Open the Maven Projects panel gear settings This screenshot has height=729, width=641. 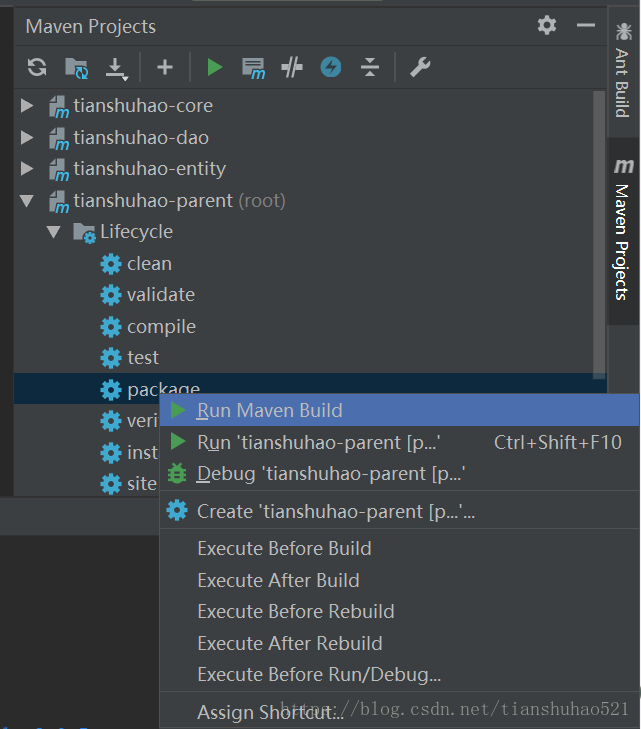(x=547, y=25)
